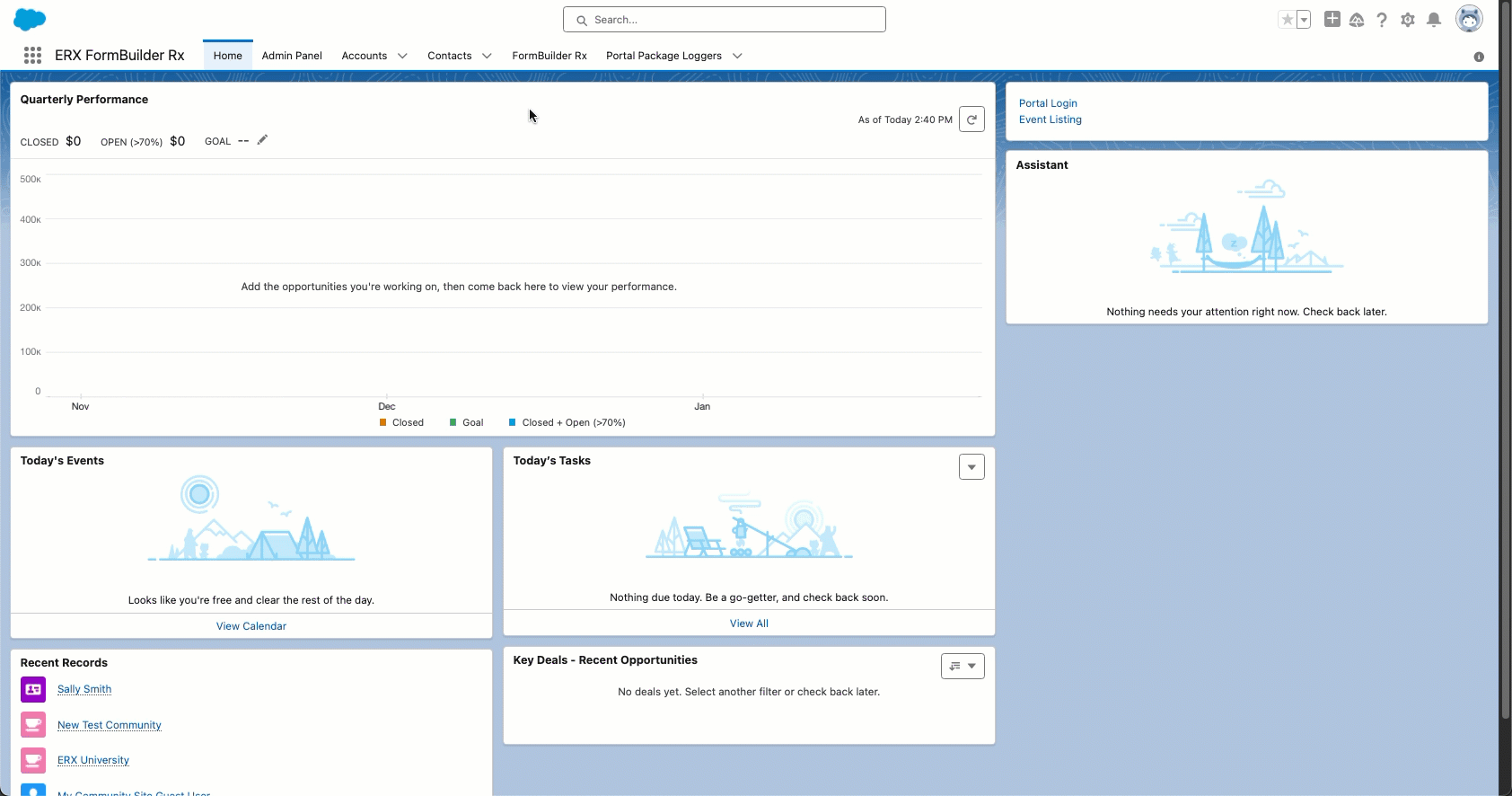Open the Help question mark icon
This screenshot has height=796, width=1512.
click(x=1382, y=20)
